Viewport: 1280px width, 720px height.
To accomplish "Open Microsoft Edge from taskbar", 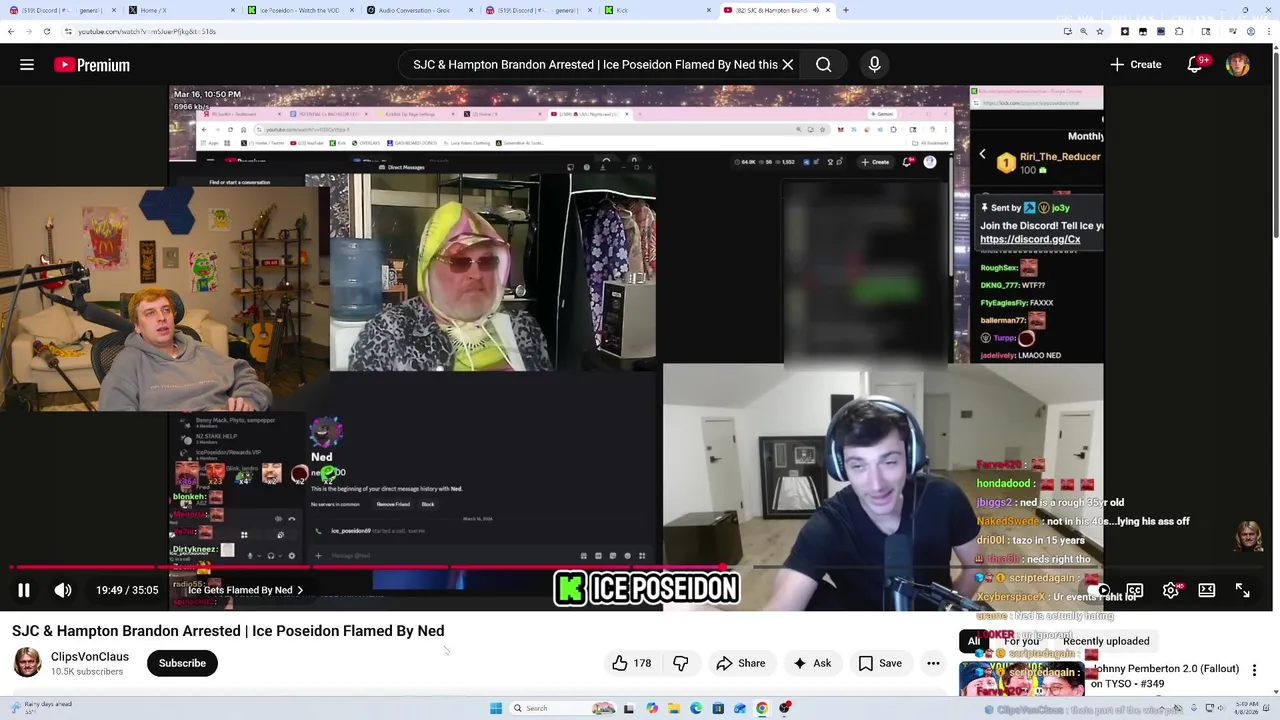I will pyautogui.click(x=696, y=708).
